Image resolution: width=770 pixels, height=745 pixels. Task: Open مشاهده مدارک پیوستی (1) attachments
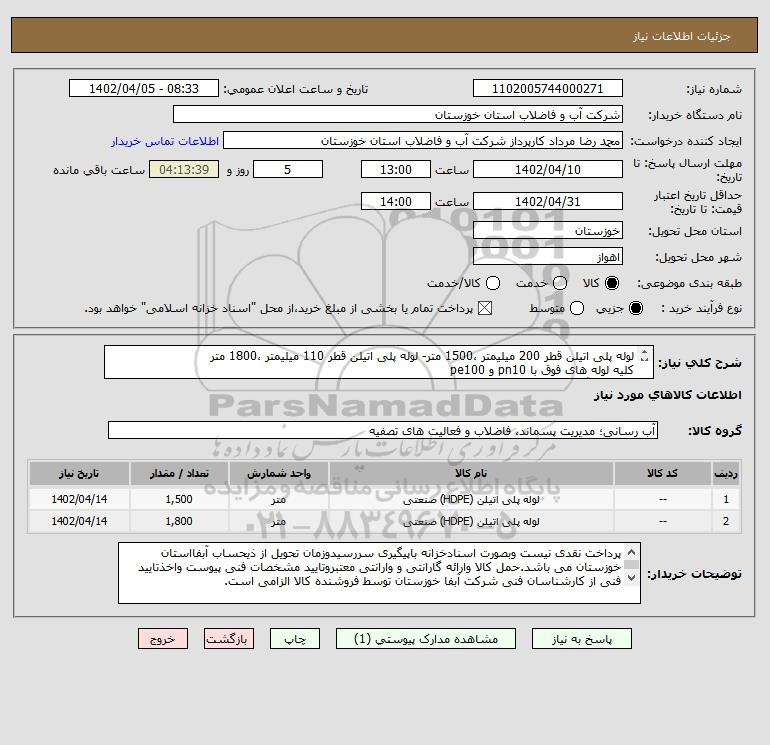(x=426, y=639)
